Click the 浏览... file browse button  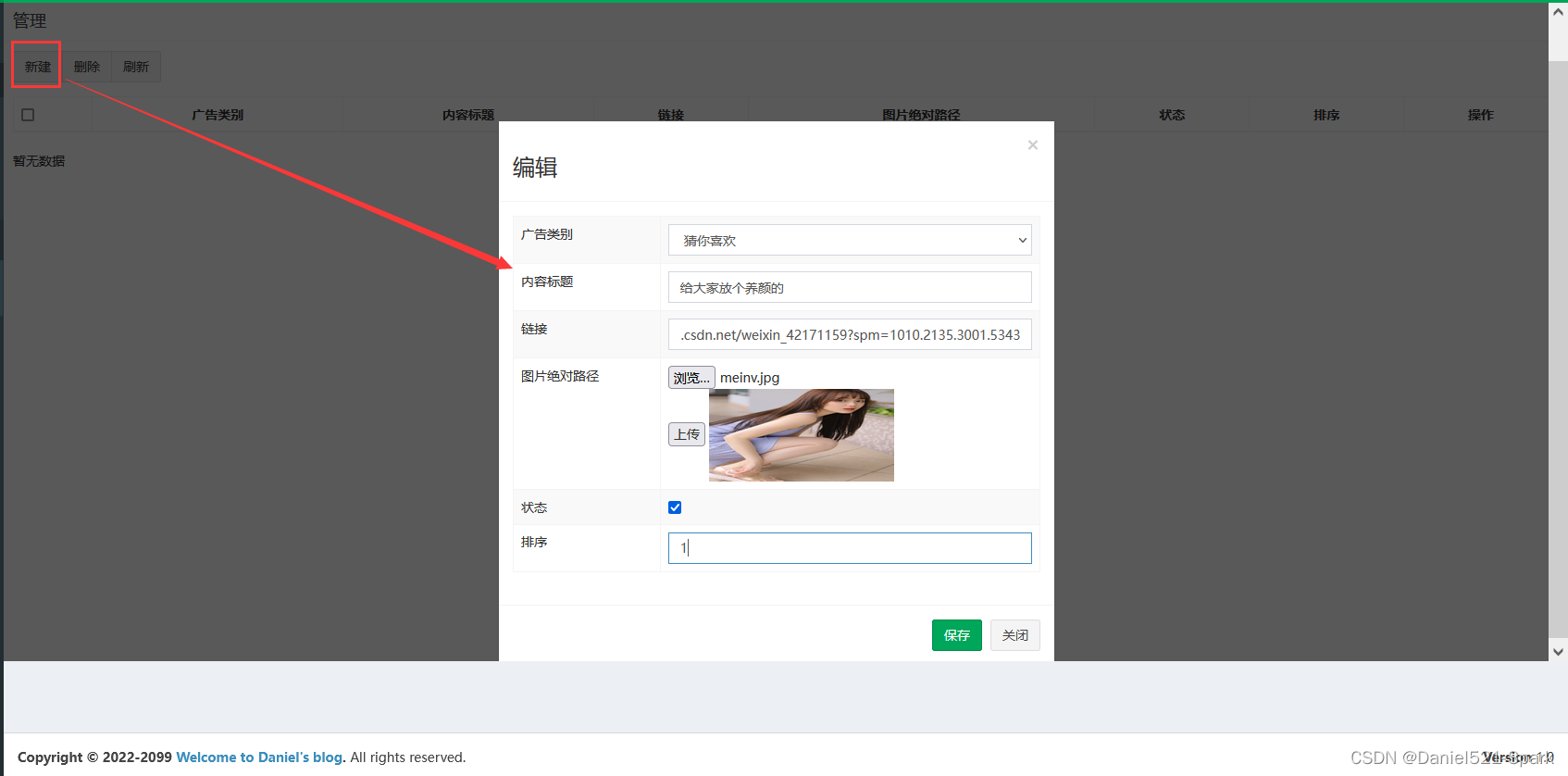691,378
